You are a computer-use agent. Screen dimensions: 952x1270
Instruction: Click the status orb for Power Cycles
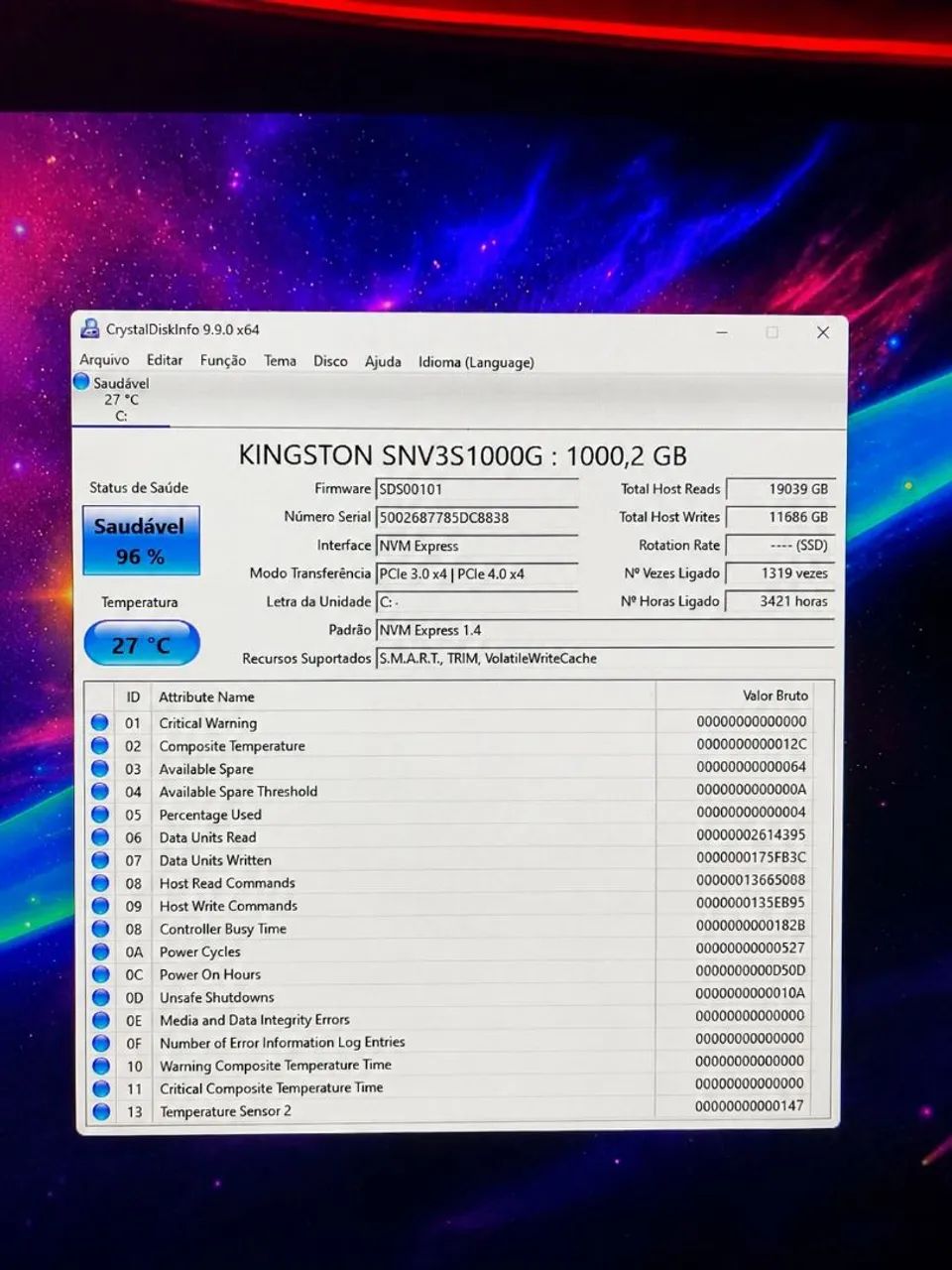[100, 951]
